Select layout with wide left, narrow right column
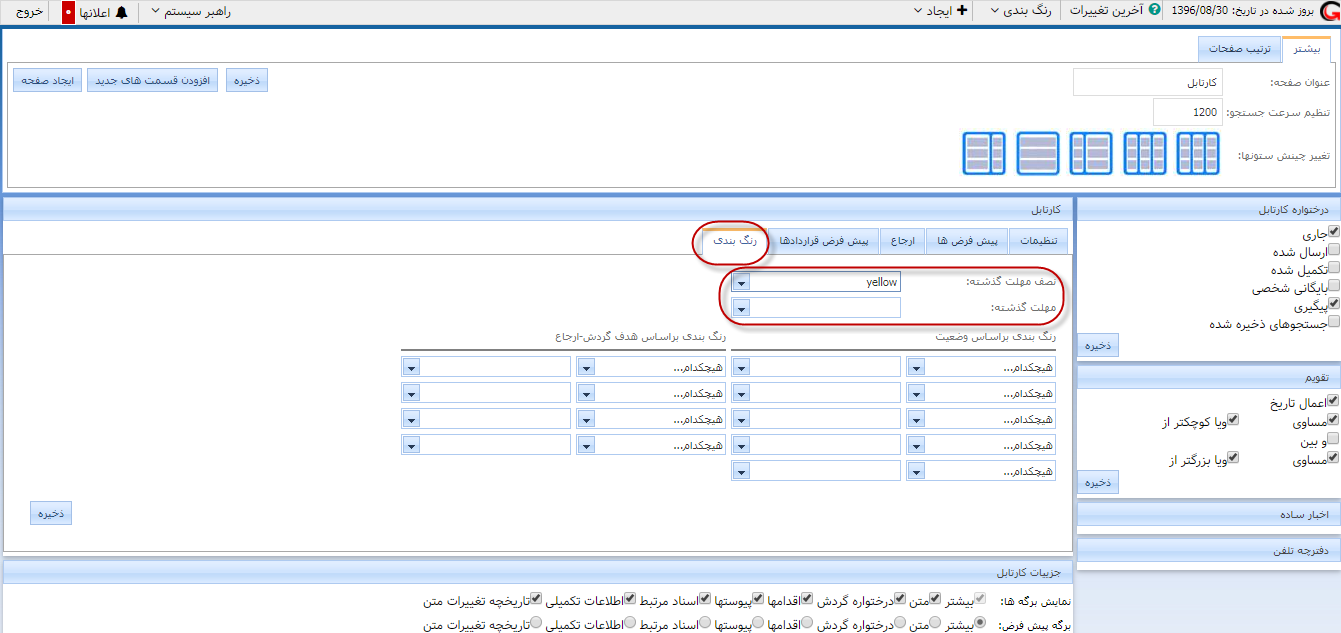Viewport: 1341px width, 633px height. (983, 154)
